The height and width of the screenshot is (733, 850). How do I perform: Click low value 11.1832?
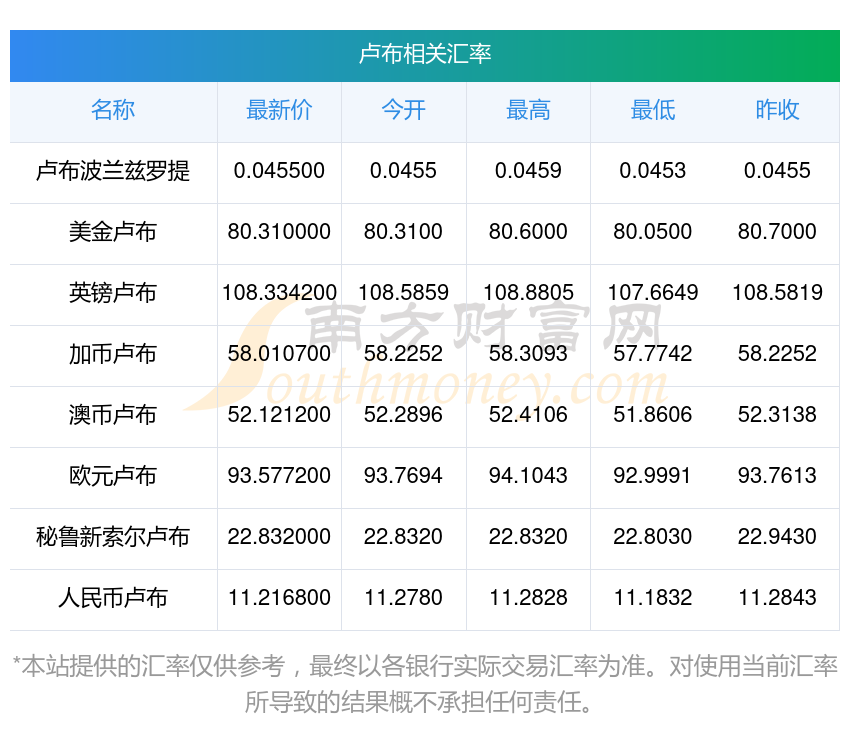tap(653, 598)
